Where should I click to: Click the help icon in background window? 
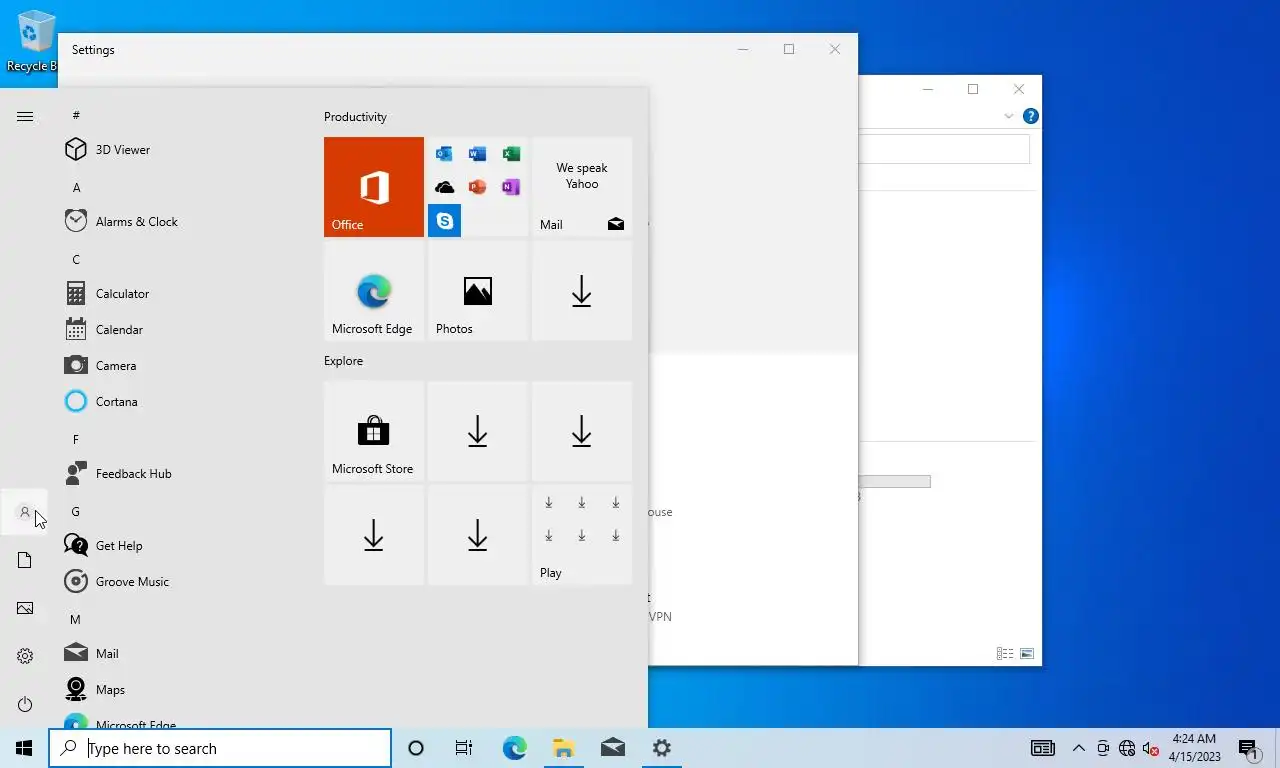click(1030, 116)
